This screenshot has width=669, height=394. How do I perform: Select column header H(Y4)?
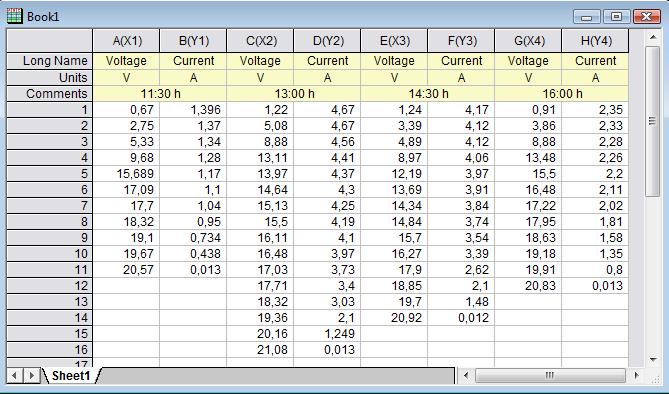click(595, 41)
